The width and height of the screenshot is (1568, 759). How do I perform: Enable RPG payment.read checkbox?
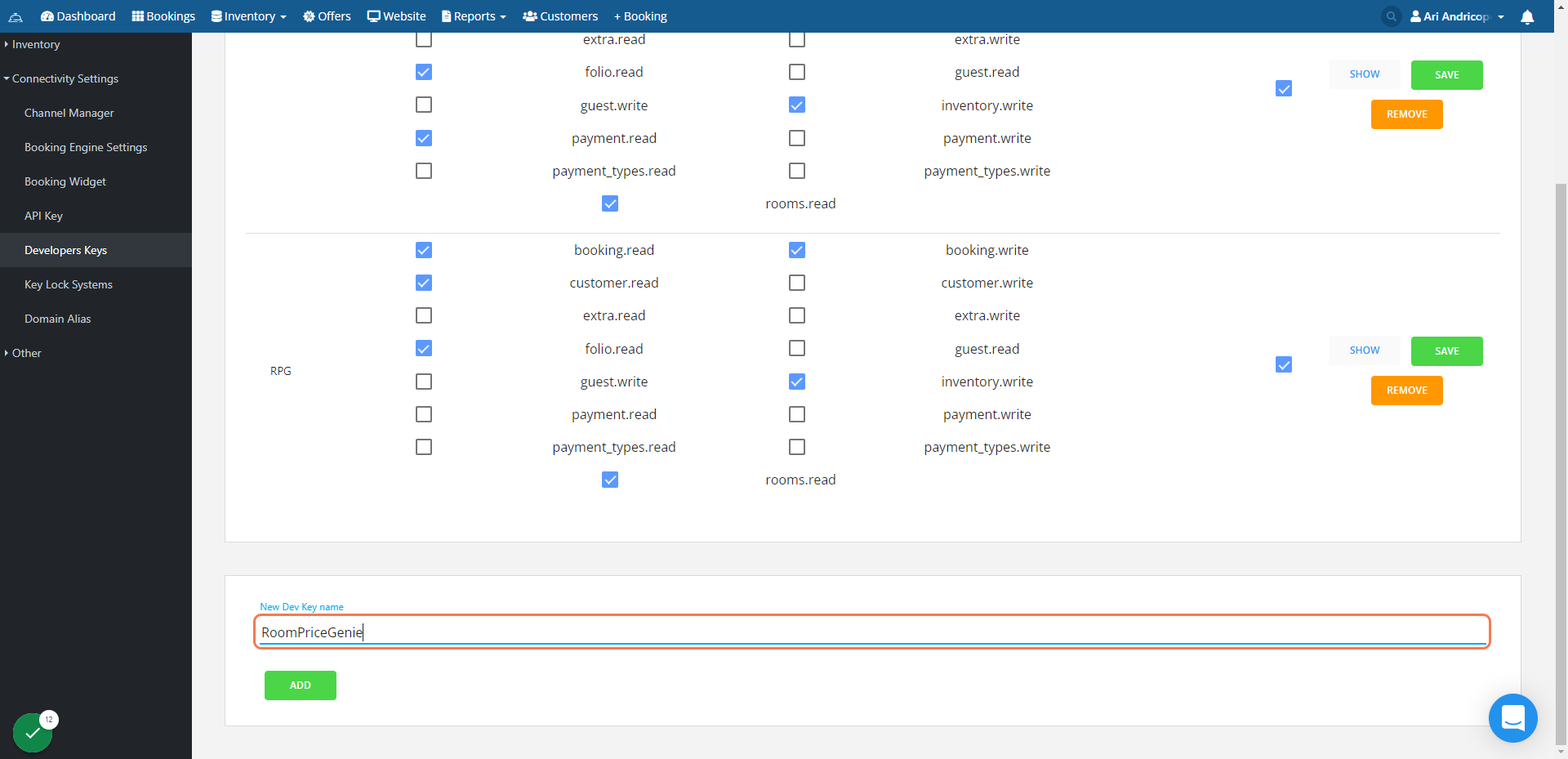coord(424,414)
